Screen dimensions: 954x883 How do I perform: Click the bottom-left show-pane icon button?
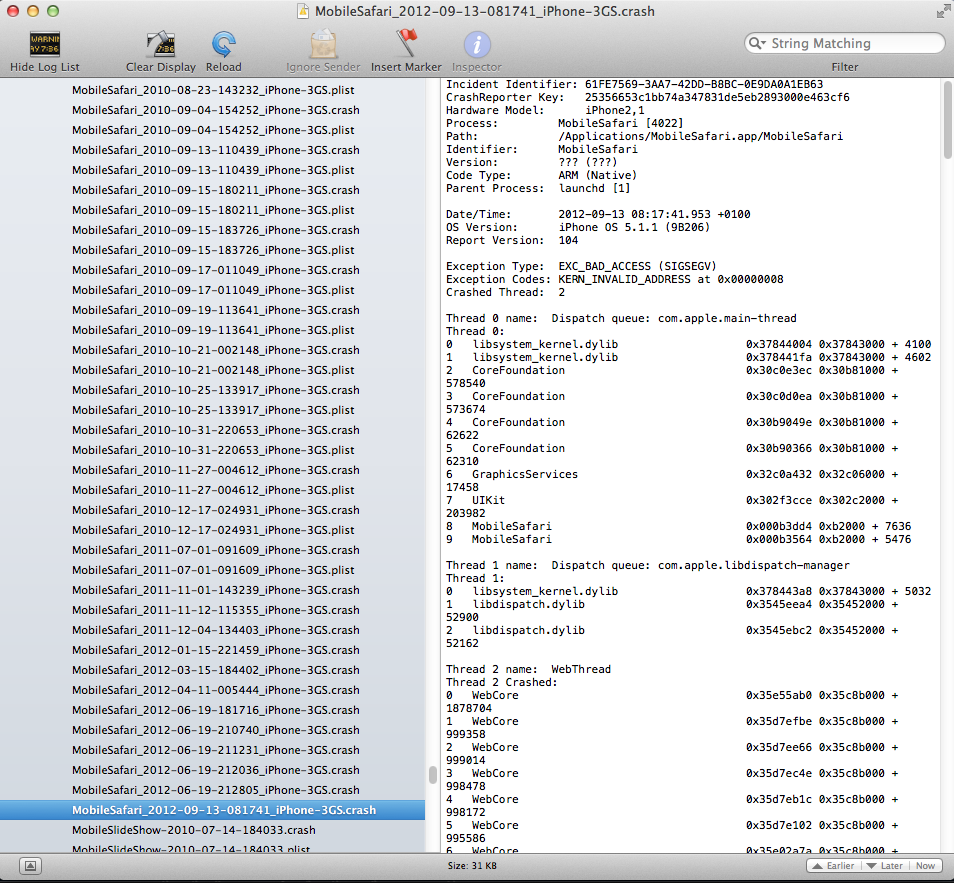pos(30,865)
